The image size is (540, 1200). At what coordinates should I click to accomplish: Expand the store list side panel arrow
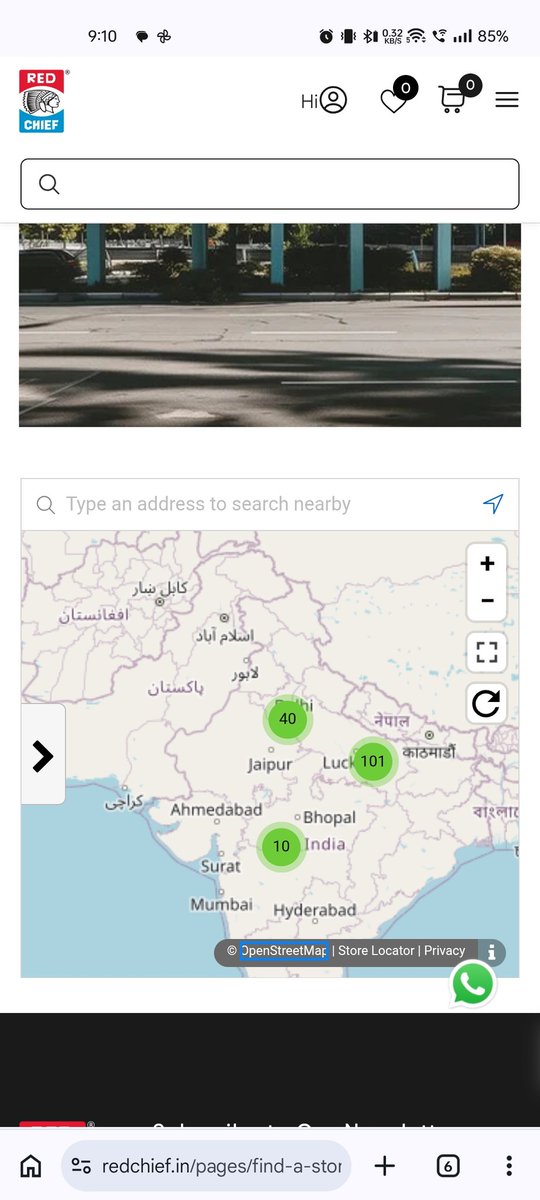43,755
